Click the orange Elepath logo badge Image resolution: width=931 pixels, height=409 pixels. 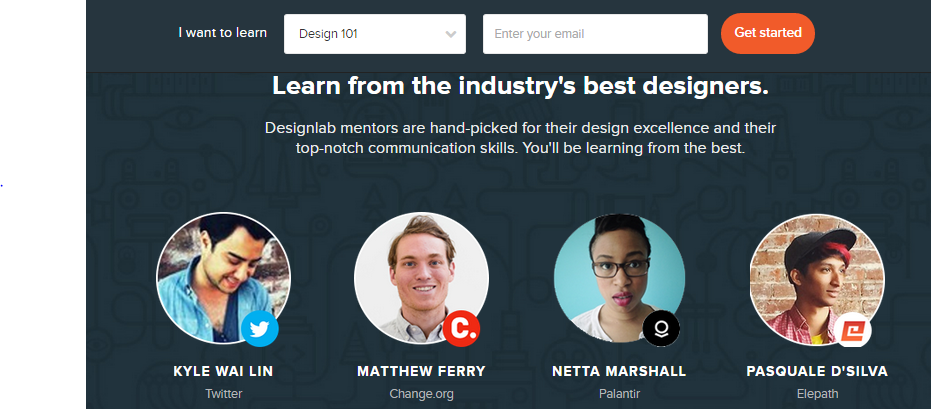click(853, 329)
